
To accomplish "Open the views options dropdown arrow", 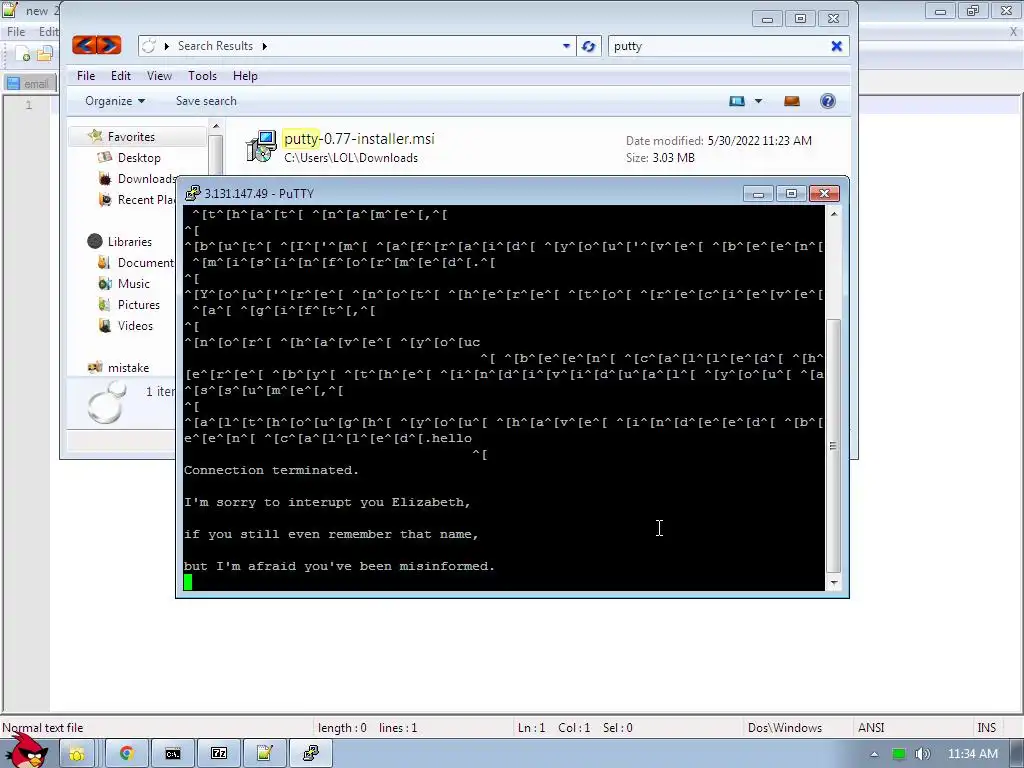I will pos(758,101).
